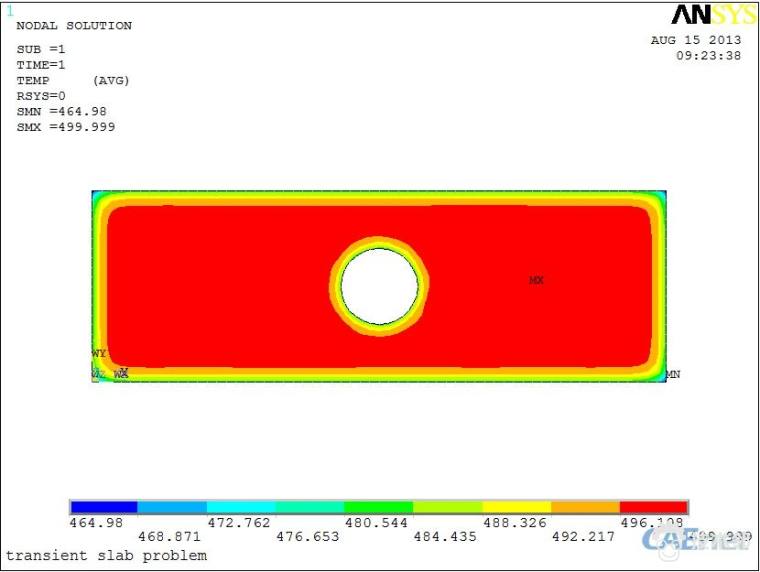The image size is (760, 572).
Task: Pick the green legend color band
Action: [379, 507]
